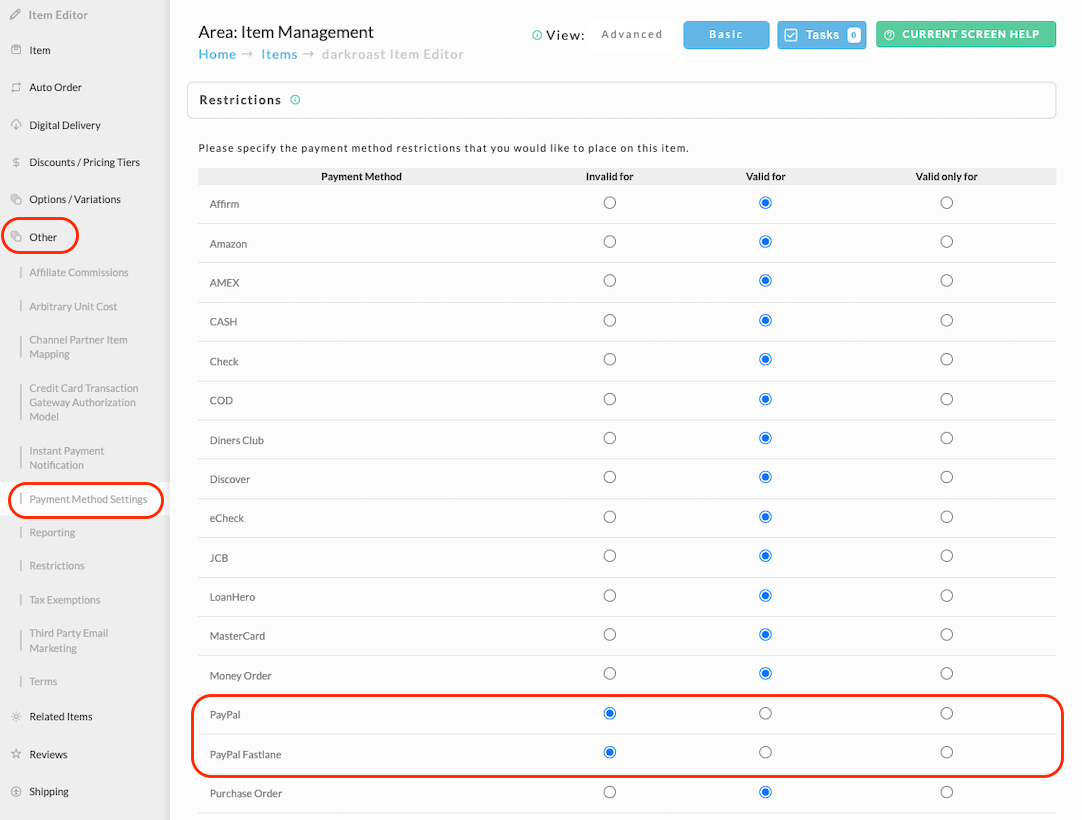The image size is (1082, 820).
Task: Click the Auto Order sidebar icon
Action: (x=16, y=87)
